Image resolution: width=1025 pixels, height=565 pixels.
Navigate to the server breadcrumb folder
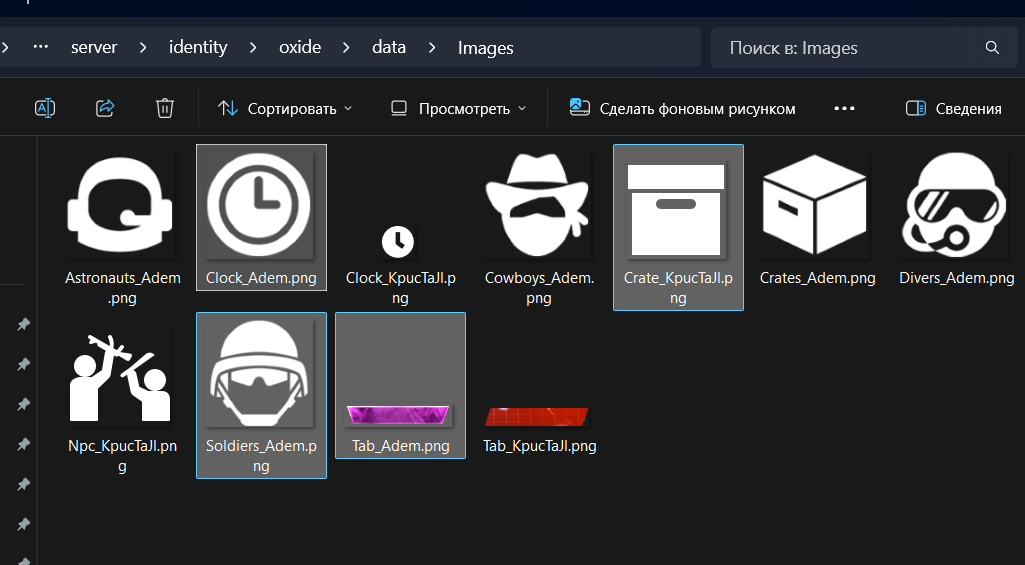point(94,48)
